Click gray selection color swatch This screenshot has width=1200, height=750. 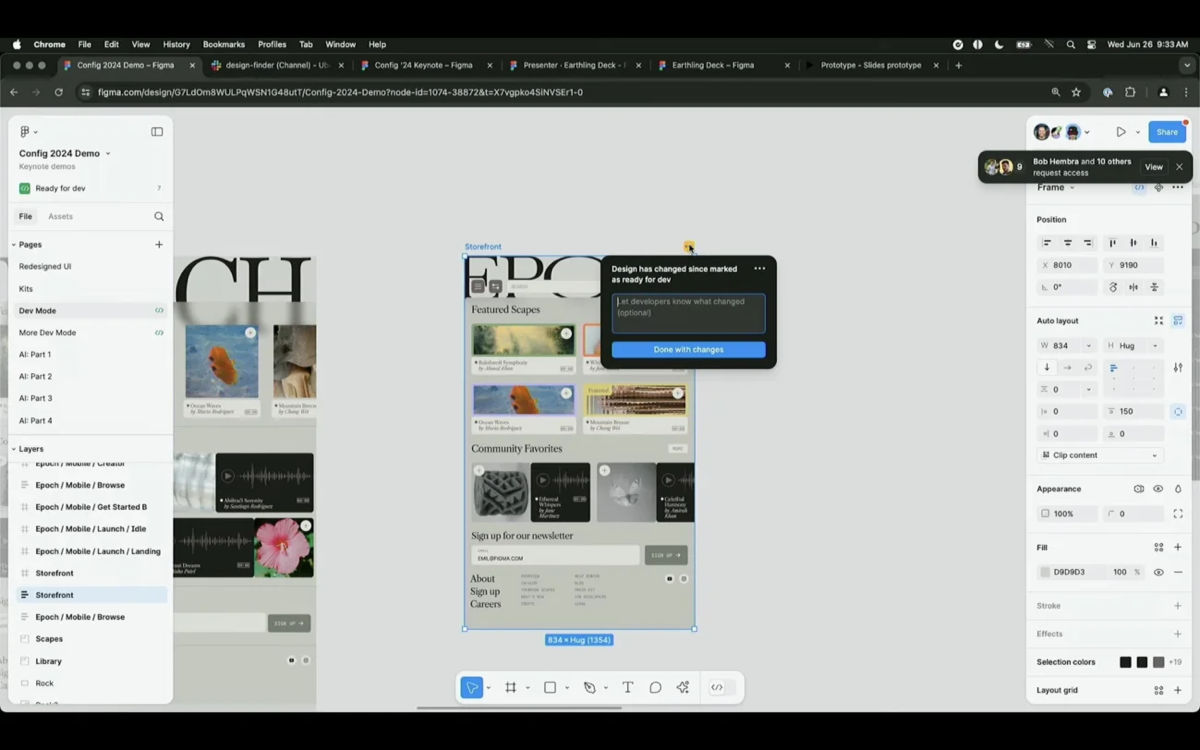[x=1158, y=662]
